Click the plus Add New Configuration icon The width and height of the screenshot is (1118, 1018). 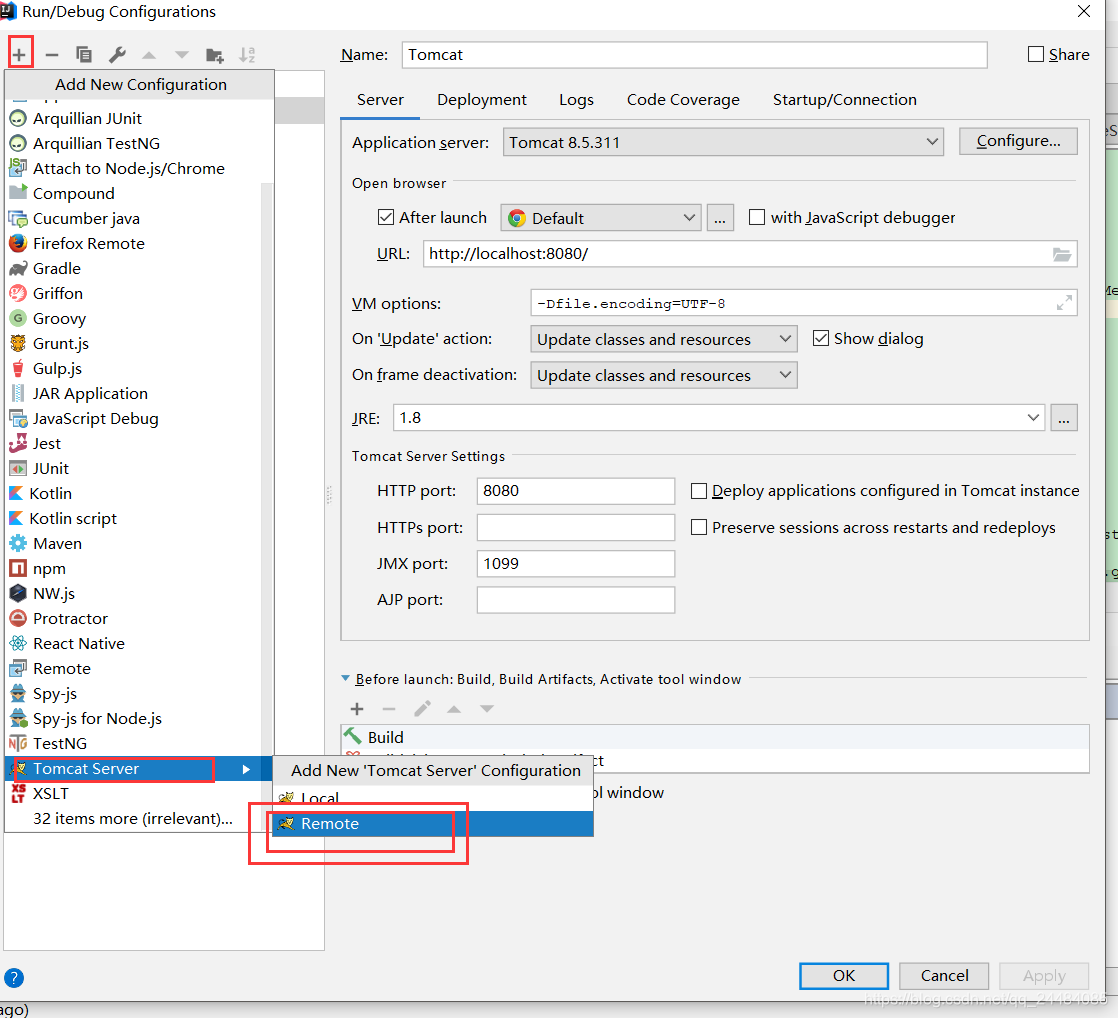(x=19, y=54)
